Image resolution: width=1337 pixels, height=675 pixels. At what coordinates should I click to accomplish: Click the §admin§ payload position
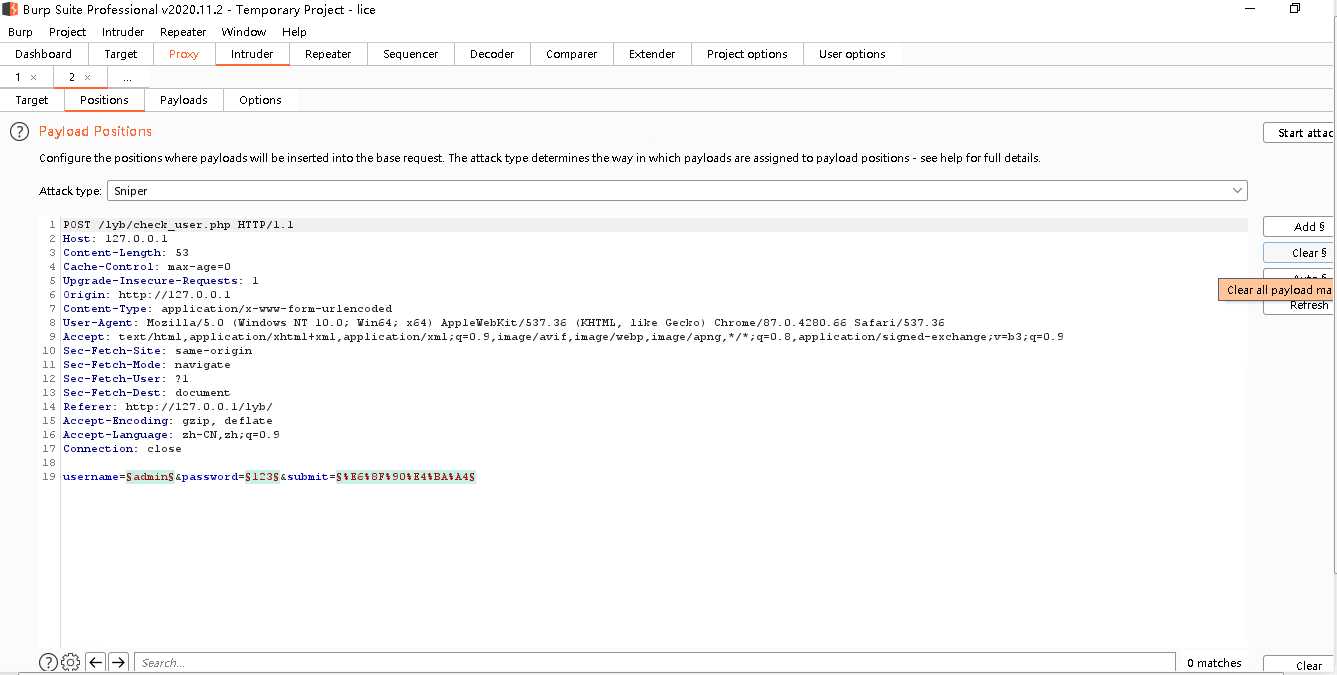click(150, 477)
